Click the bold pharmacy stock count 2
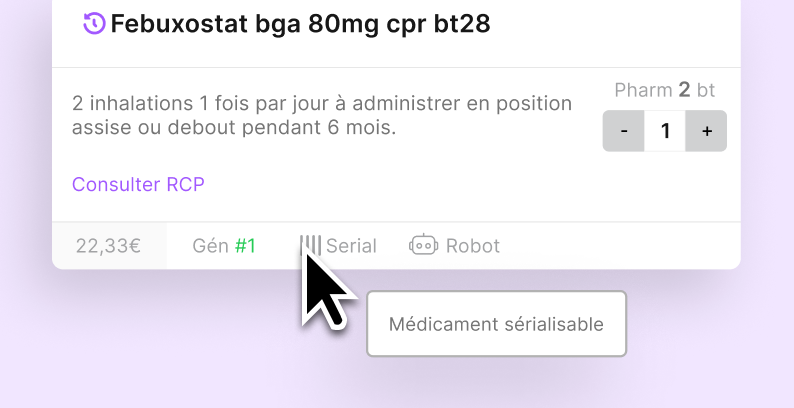Image resolution: width=794 pixels, height=408 pixels. point(685,90)
